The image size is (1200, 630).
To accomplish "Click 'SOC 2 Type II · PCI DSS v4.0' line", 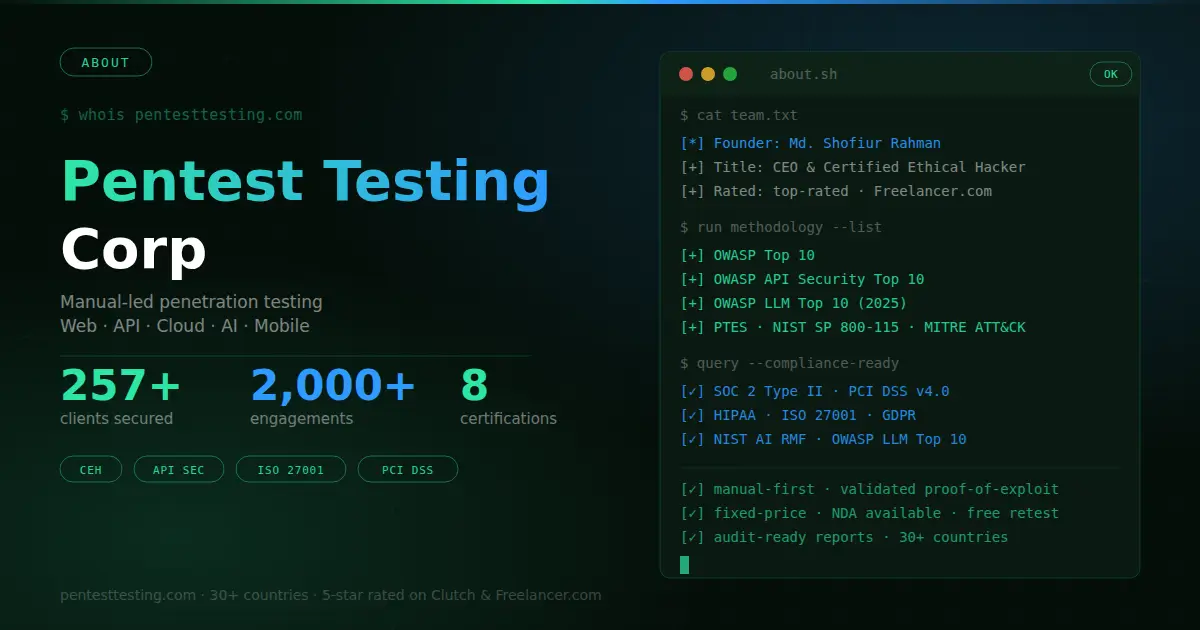I will (x=815, y=391).
